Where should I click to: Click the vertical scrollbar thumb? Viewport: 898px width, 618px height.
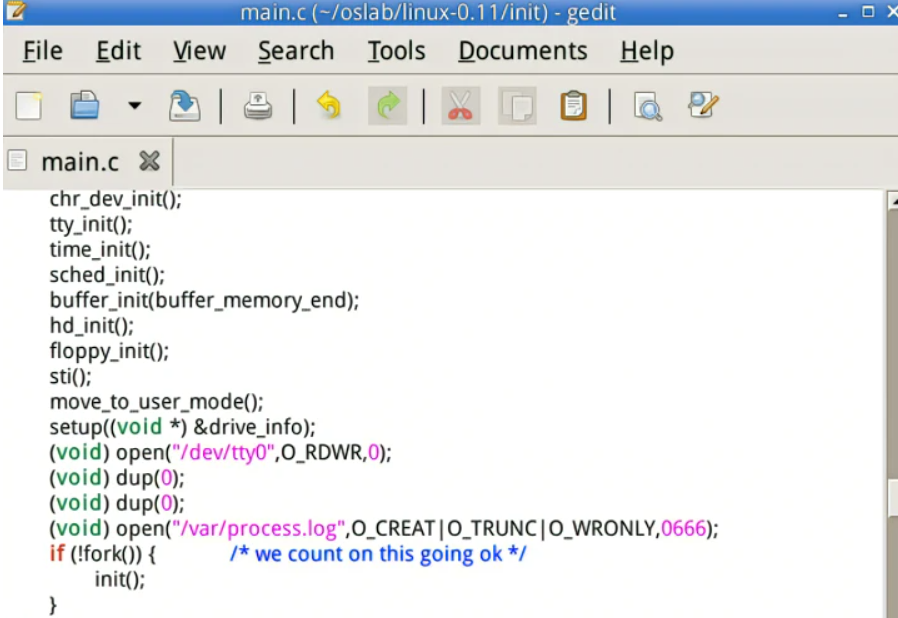pyautogui.click(x=891, y=497)
